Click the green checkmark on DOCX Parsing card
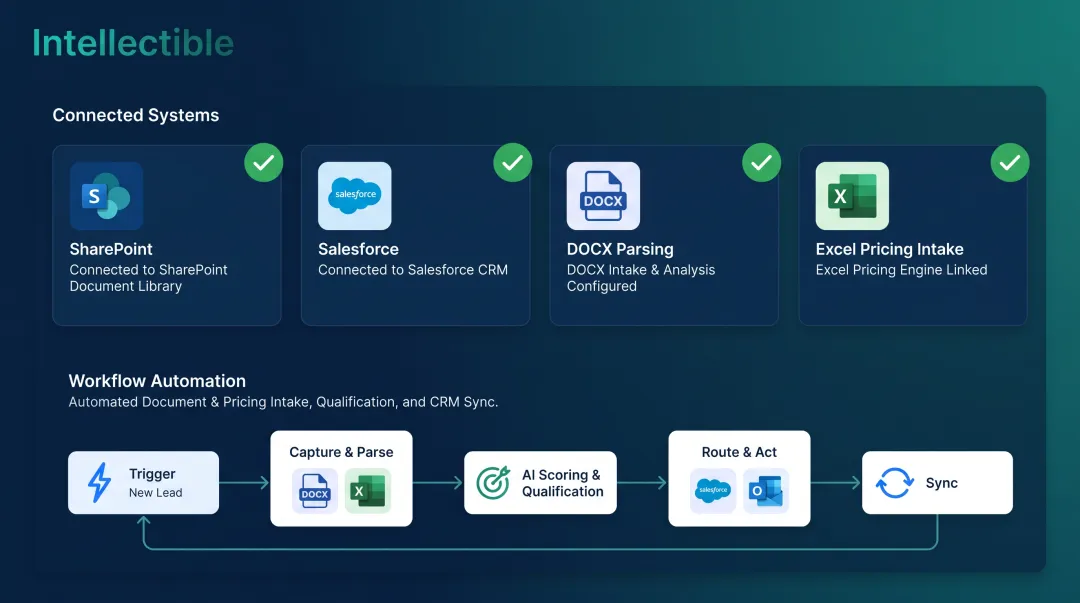This screenshot has height=603, width=1080. 761,163
